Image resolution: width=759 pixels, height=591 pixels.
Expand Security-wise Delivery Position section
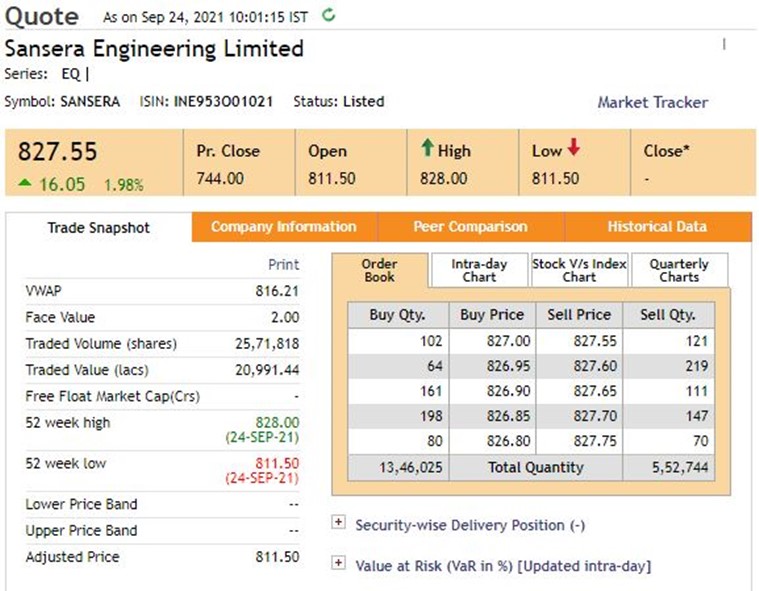[338, 524]
